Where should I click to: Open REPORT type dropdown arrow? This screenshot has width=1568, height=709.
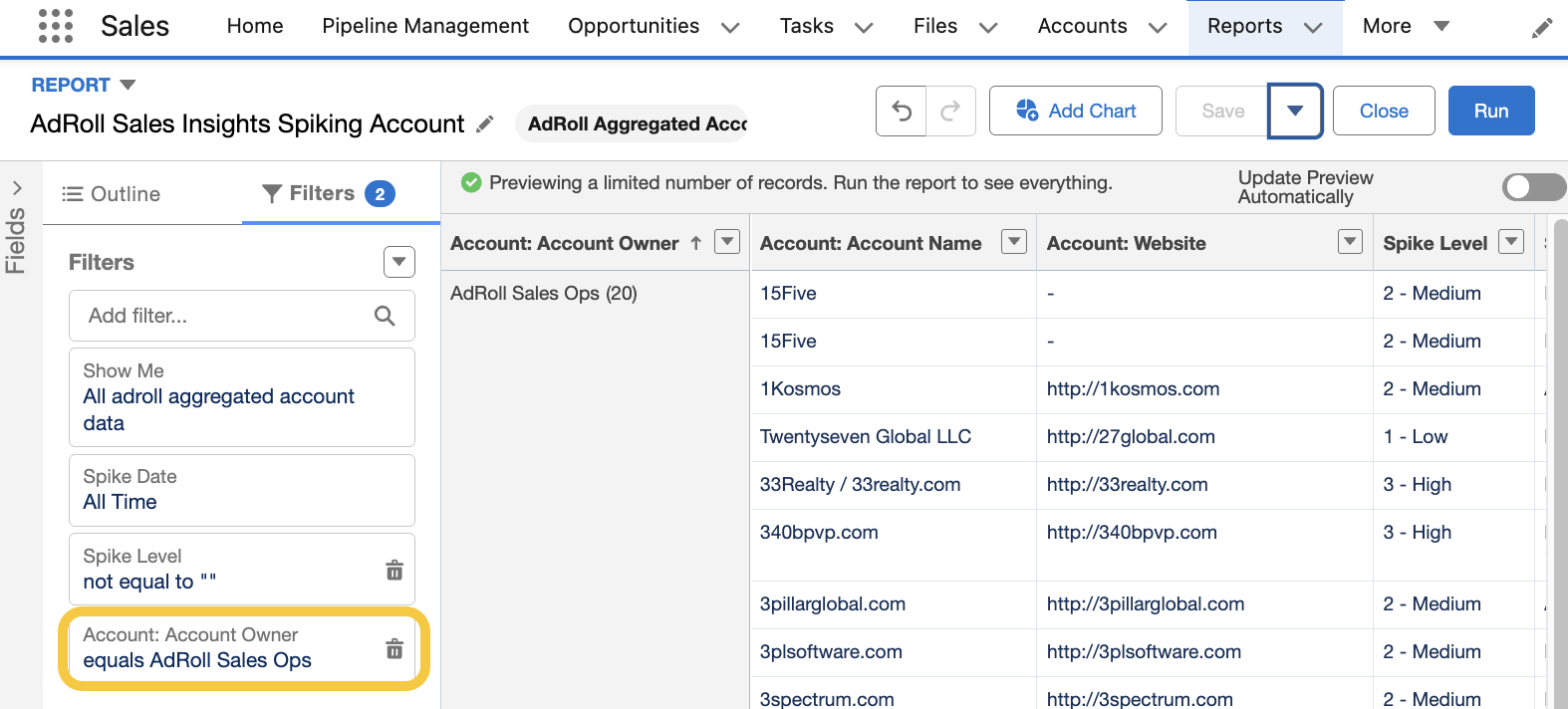click(x=128, y=85)
